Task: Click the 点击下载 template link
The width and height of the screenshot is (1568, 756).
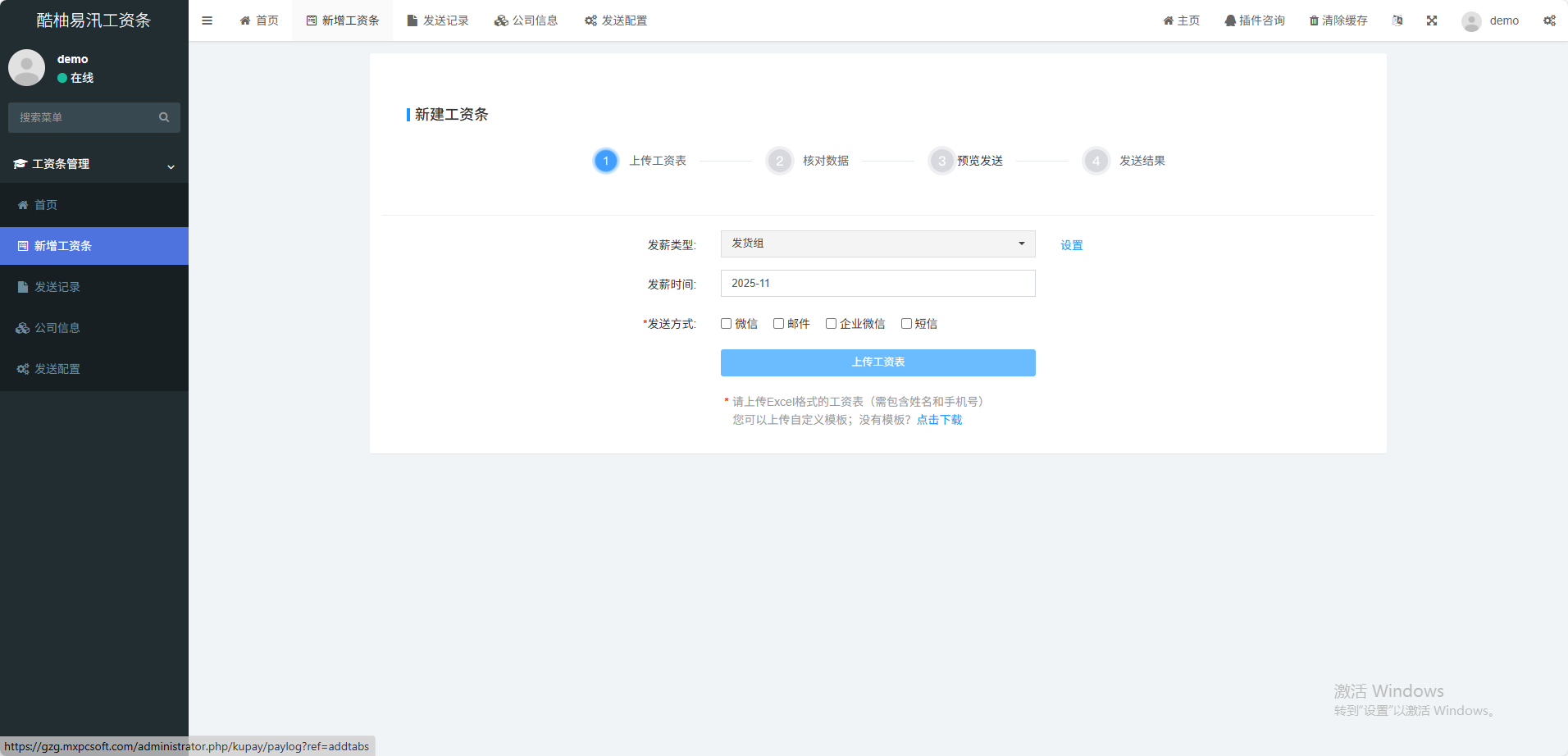Action: coord(939,420)
